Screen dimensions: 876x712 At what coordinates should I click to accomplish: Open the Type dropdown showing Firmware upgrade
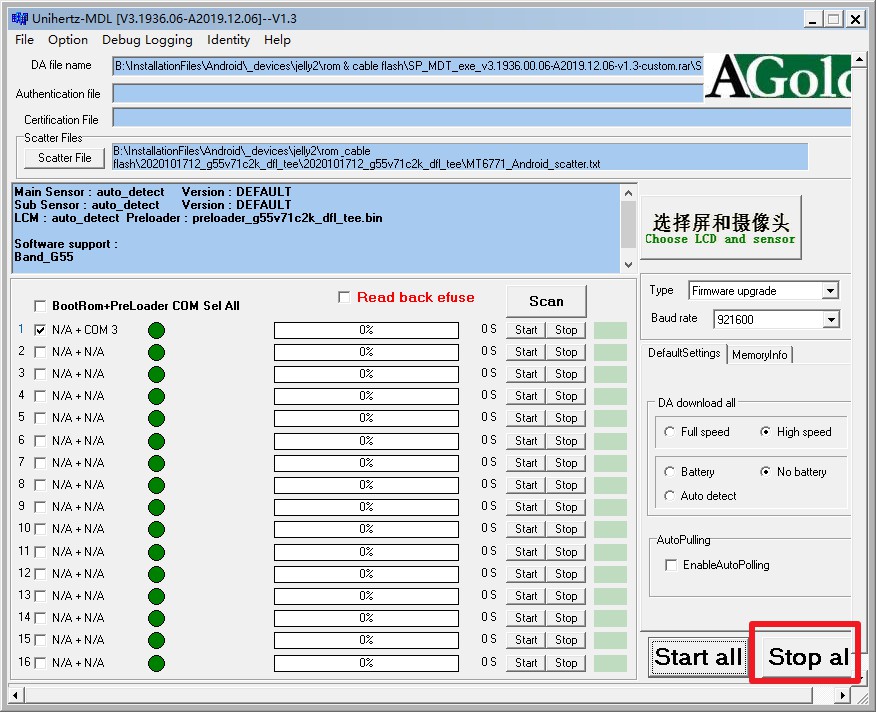click(830, 291)
